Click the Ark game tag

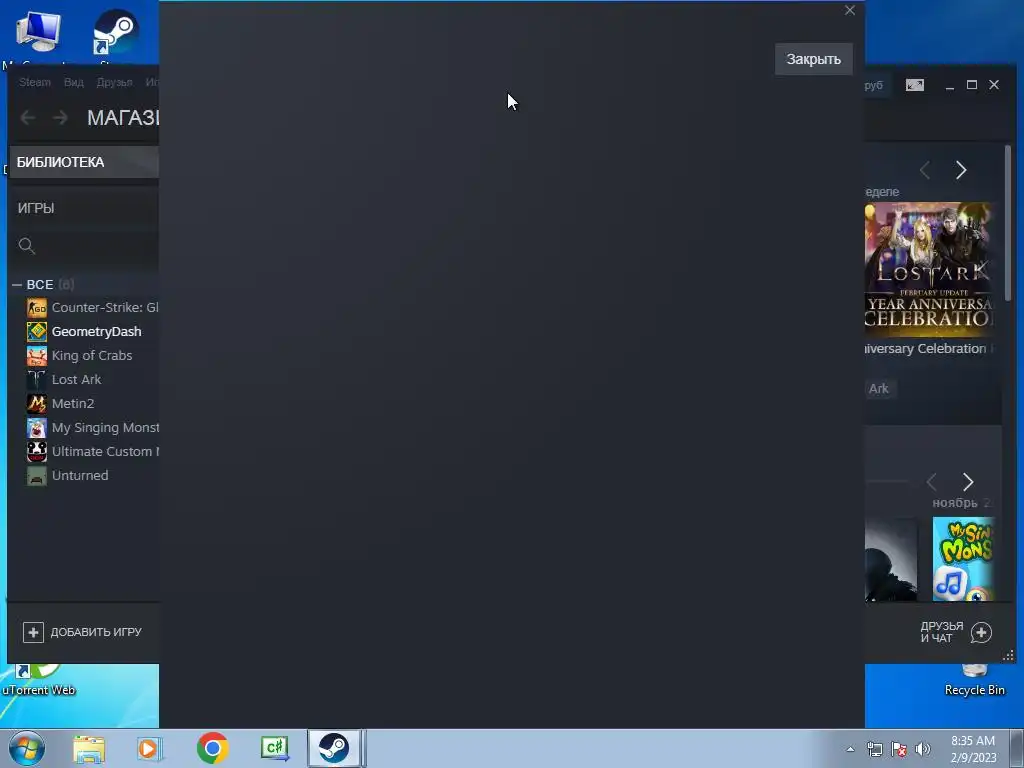[879, 389]
